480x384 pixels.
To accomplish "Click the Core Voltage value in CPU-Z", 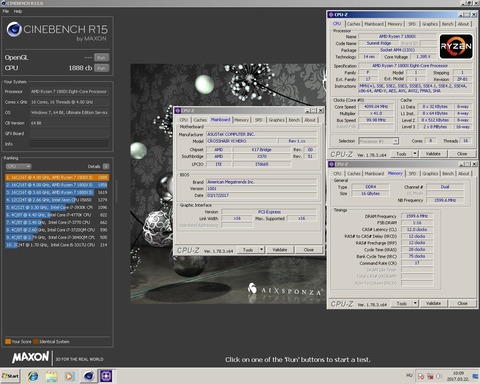I will (x=424, y=57).
